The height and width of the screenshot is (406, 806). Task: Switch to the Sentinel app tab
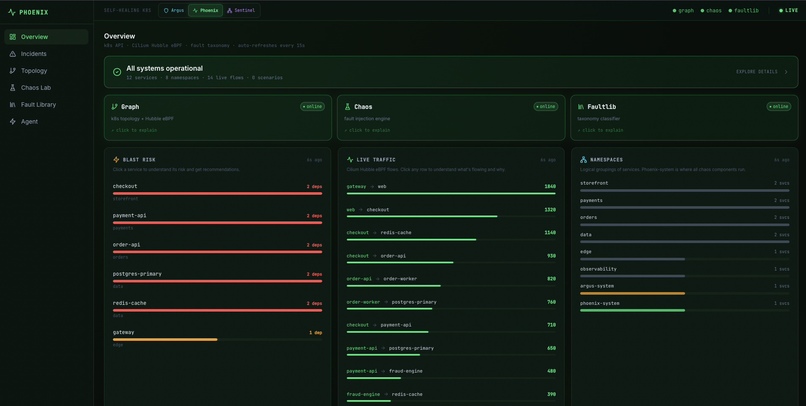[x=241, y=10]
